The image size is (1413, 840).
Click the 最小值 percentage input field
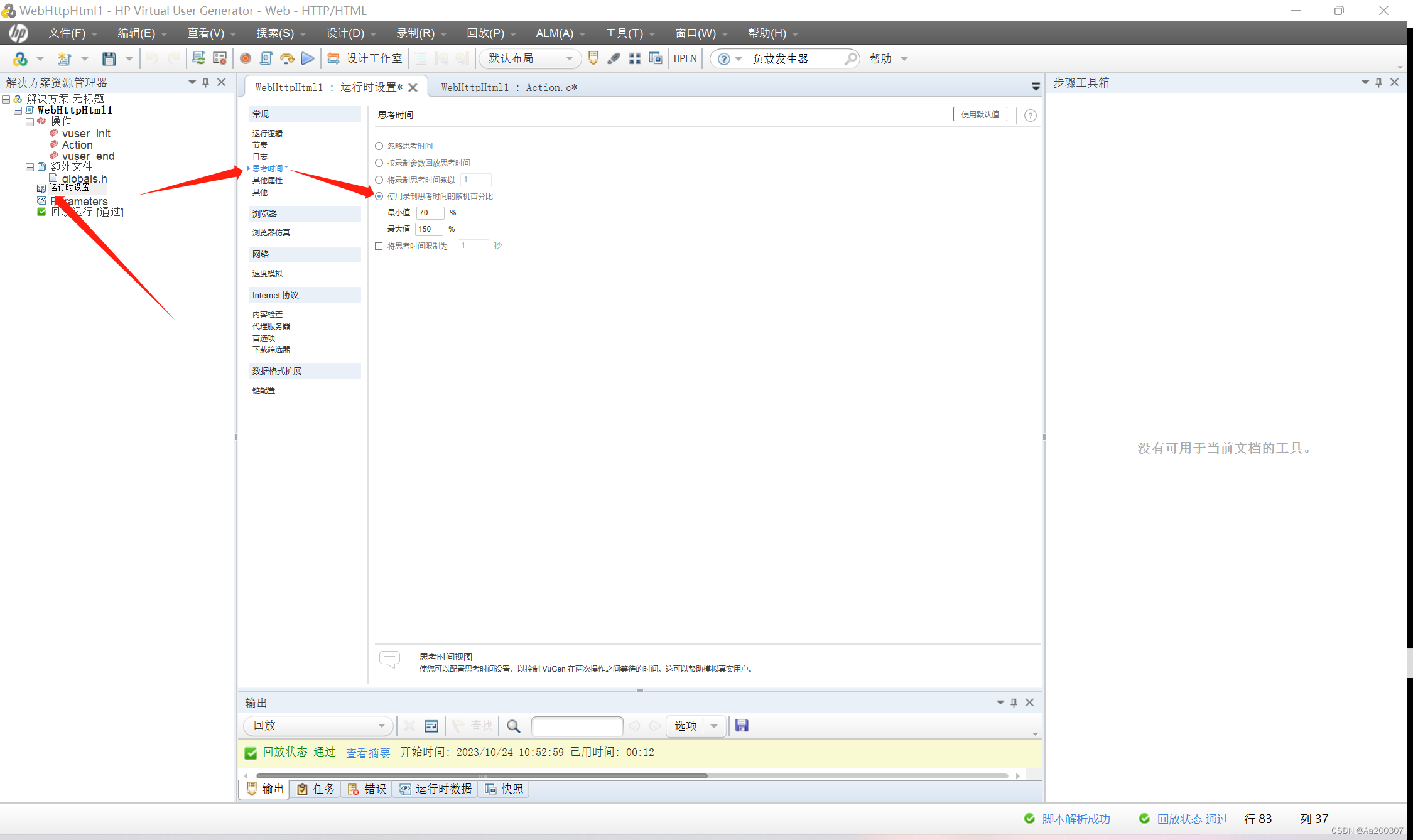[430, 213]
